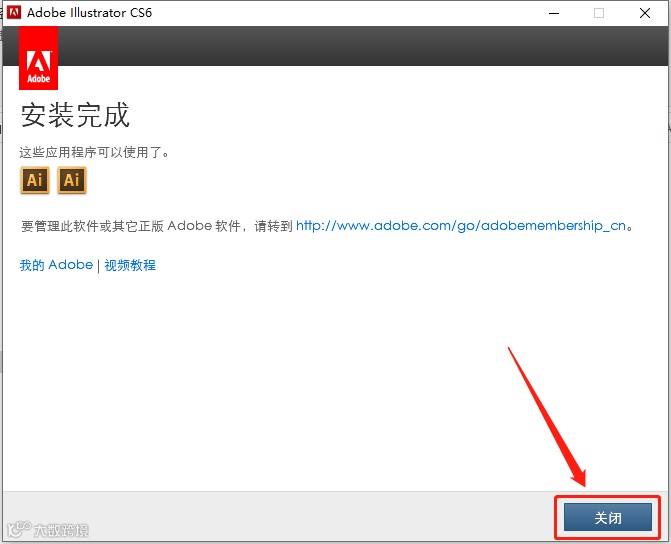Open the adobemembership_cn URL link
This screenshot has height=544, width=671.
(461, 226)
